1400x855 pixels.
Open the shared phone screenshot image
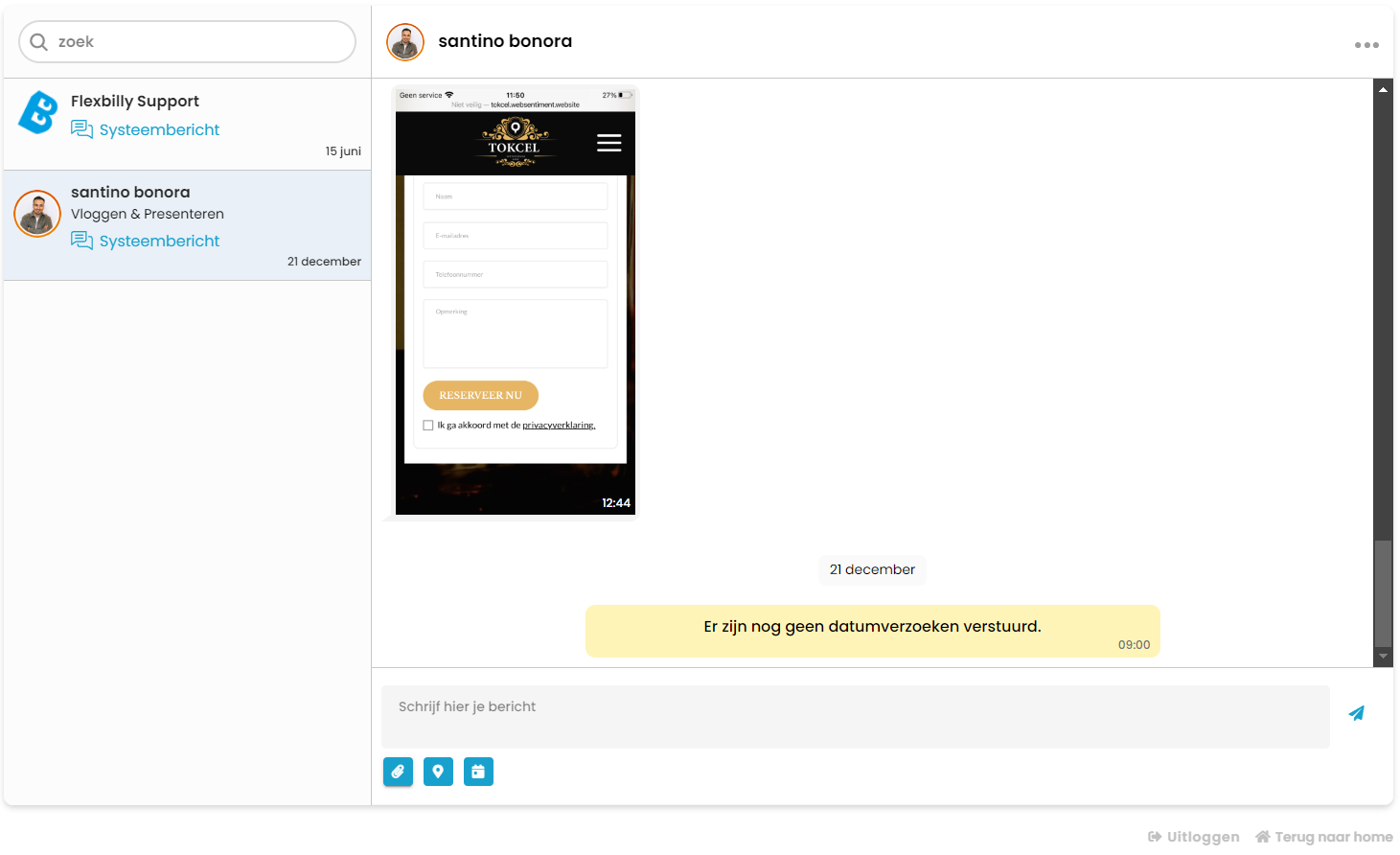tap(516, 301)
